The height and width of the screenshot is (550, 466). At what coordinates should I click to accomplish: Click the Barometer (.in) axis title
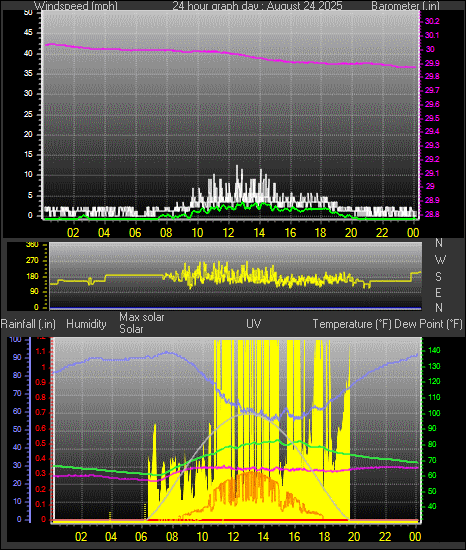405,6
